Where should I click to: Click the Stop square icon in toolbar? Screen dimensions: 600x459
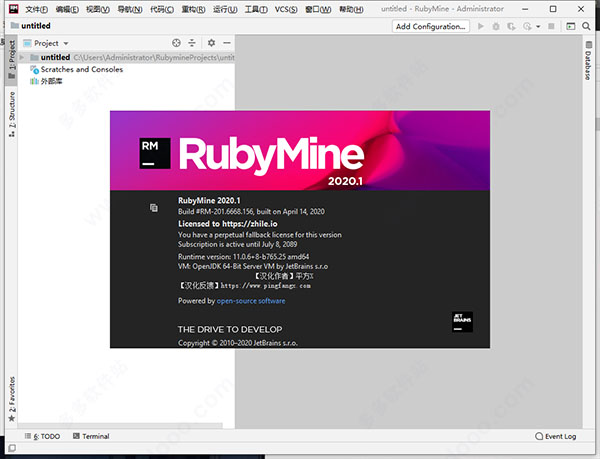[551, 26]
